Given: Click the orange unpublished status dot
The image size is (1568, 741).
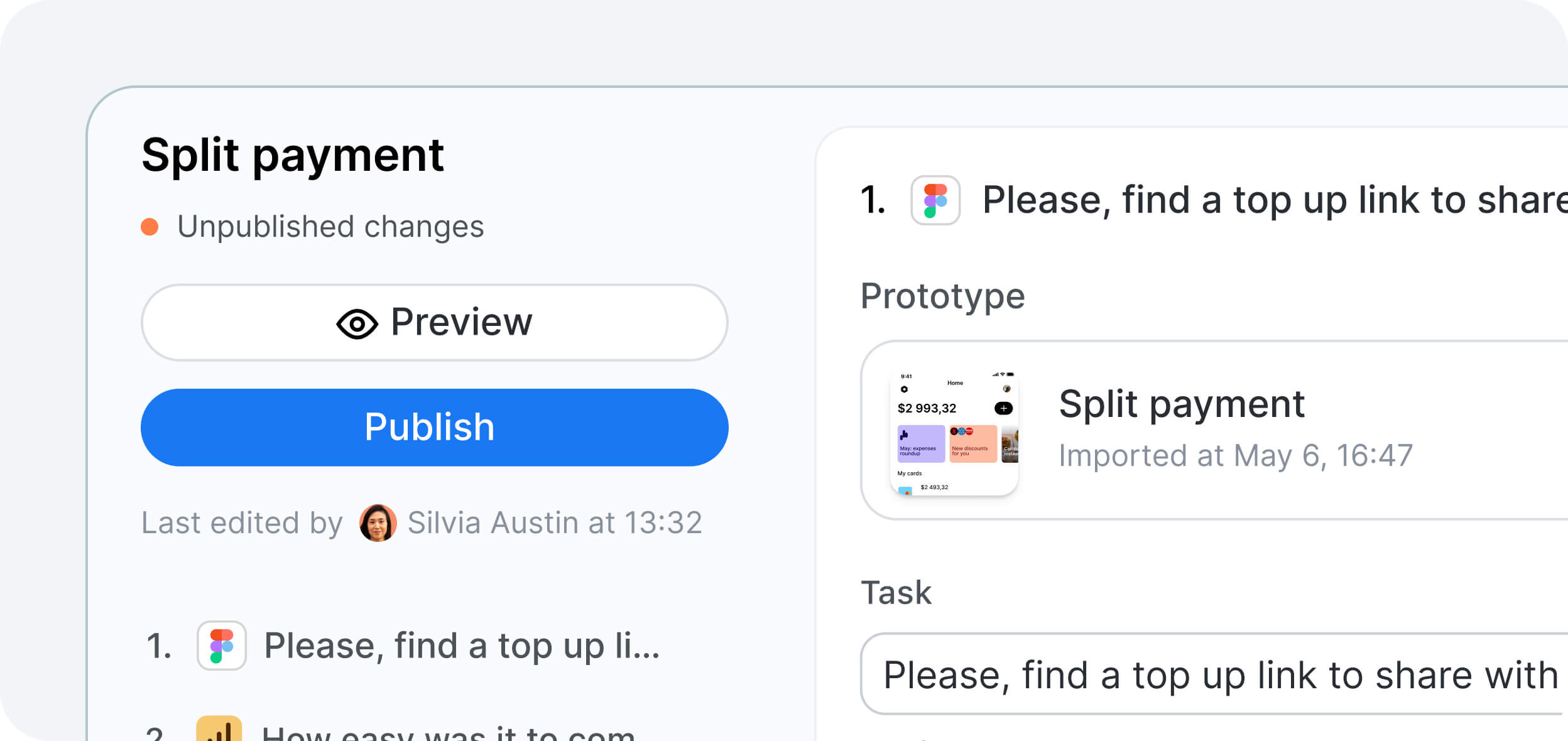Looking at the screenshot, I should (150, 227).
